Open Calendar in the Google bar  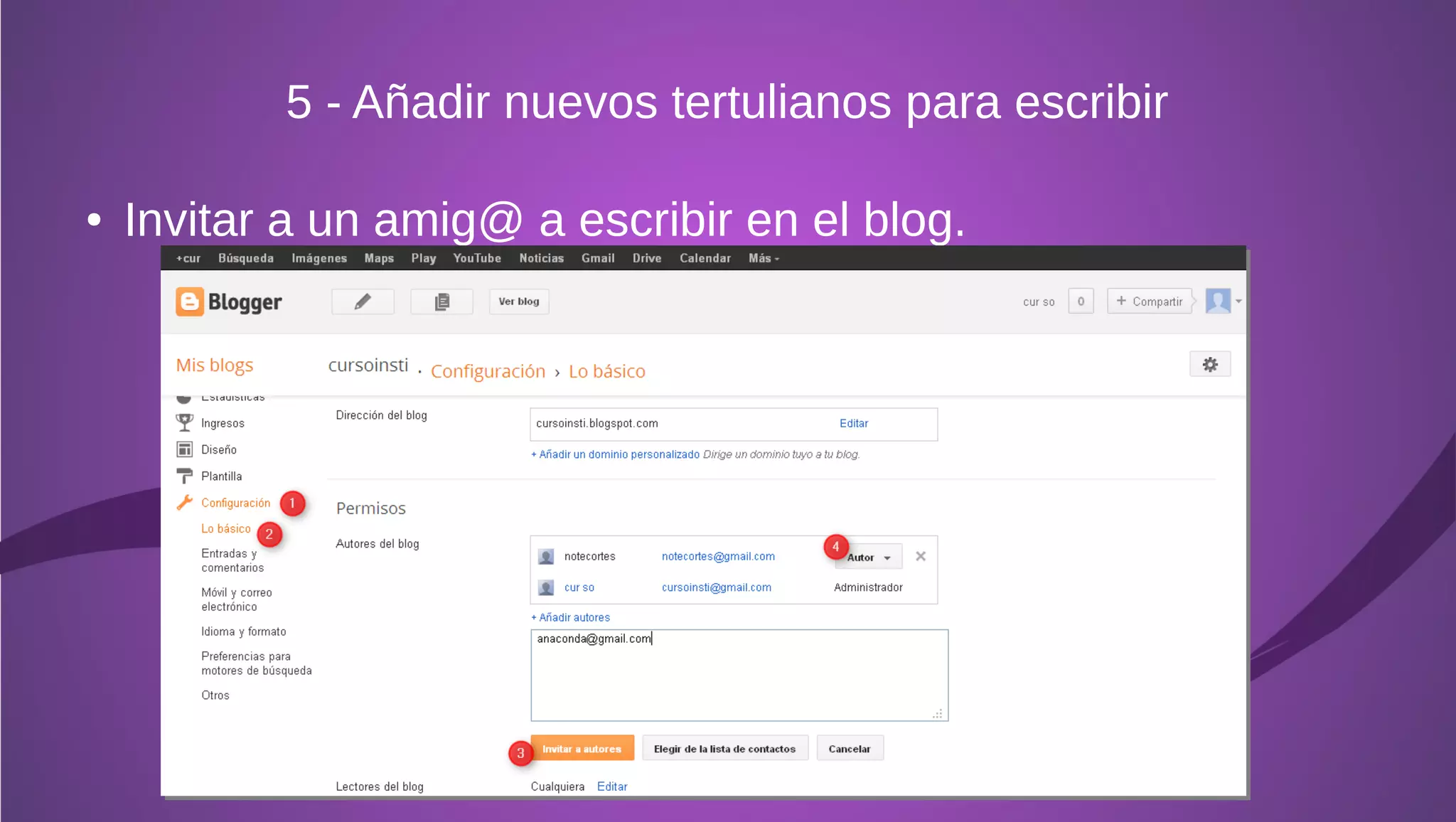tap(705, 258)
